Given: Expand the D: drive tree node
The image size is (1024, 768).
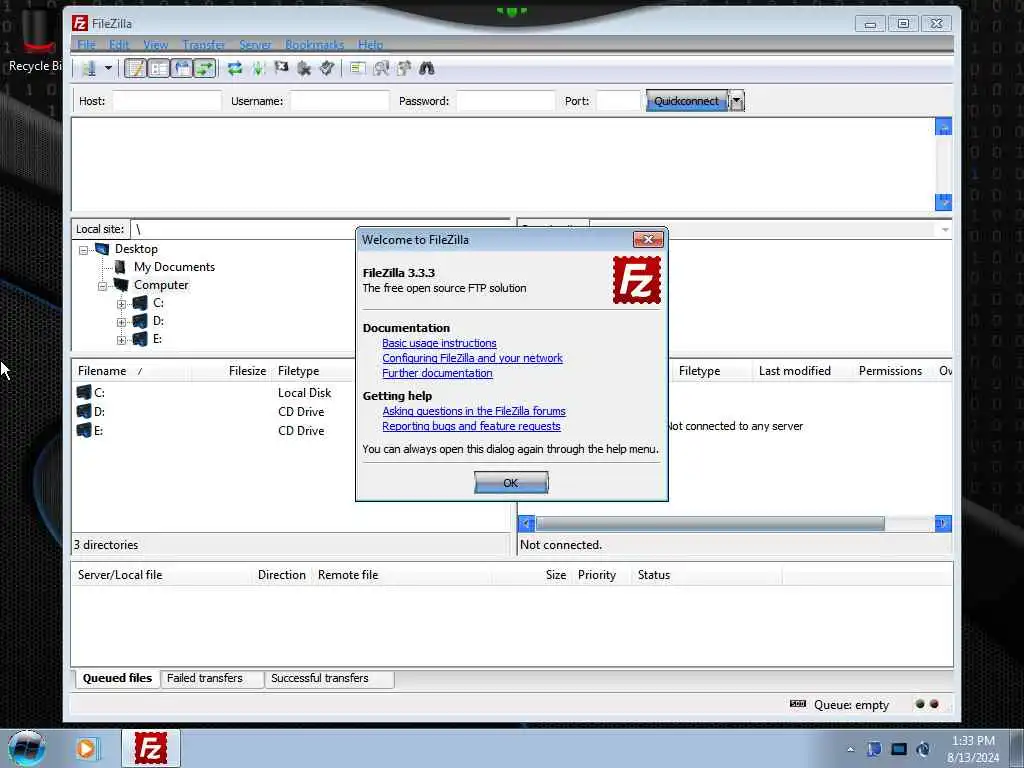Looking at the screenshot, I should pyautogui.click(x=121, y=322).
